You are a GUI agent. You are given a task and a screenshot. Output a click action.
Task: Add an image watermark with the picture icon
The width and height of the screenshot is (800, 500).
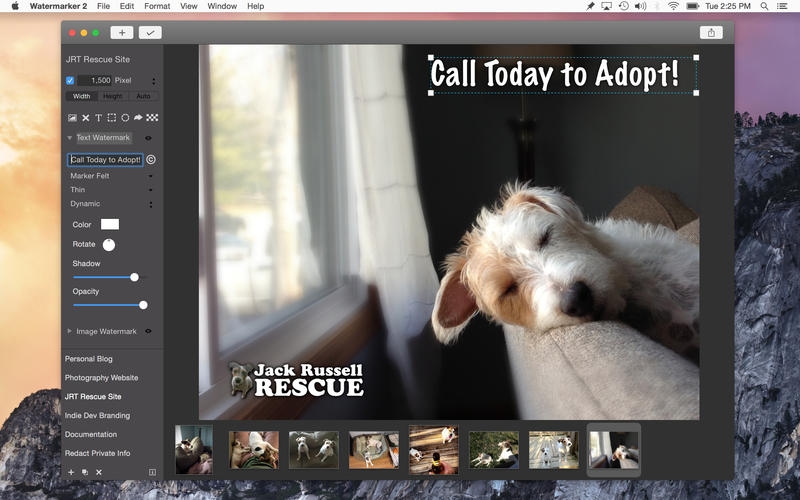pos(72,118)
